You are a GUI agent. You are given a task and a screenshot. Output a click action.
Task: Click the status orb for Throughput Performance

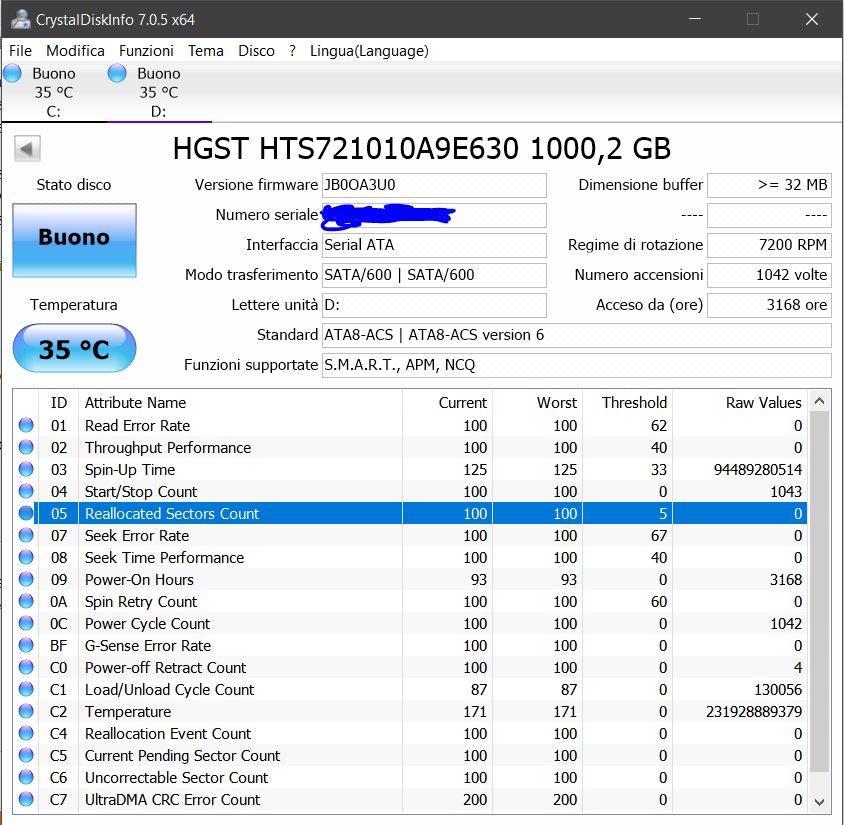pos(26,447)
